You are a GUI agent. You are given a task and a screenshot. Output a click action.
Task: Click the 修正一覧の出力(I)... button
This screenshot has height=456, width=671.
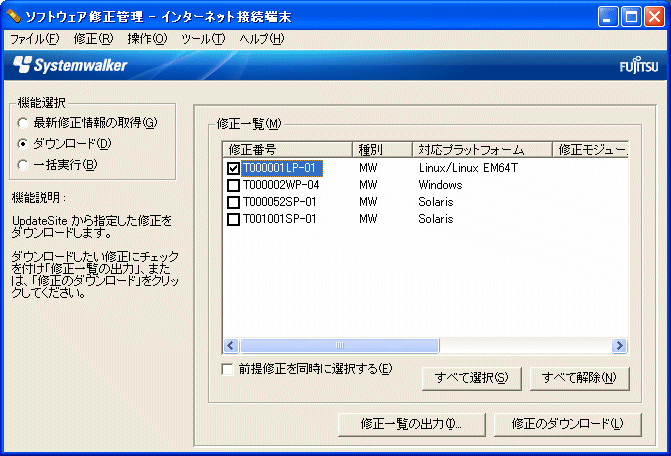412,424
